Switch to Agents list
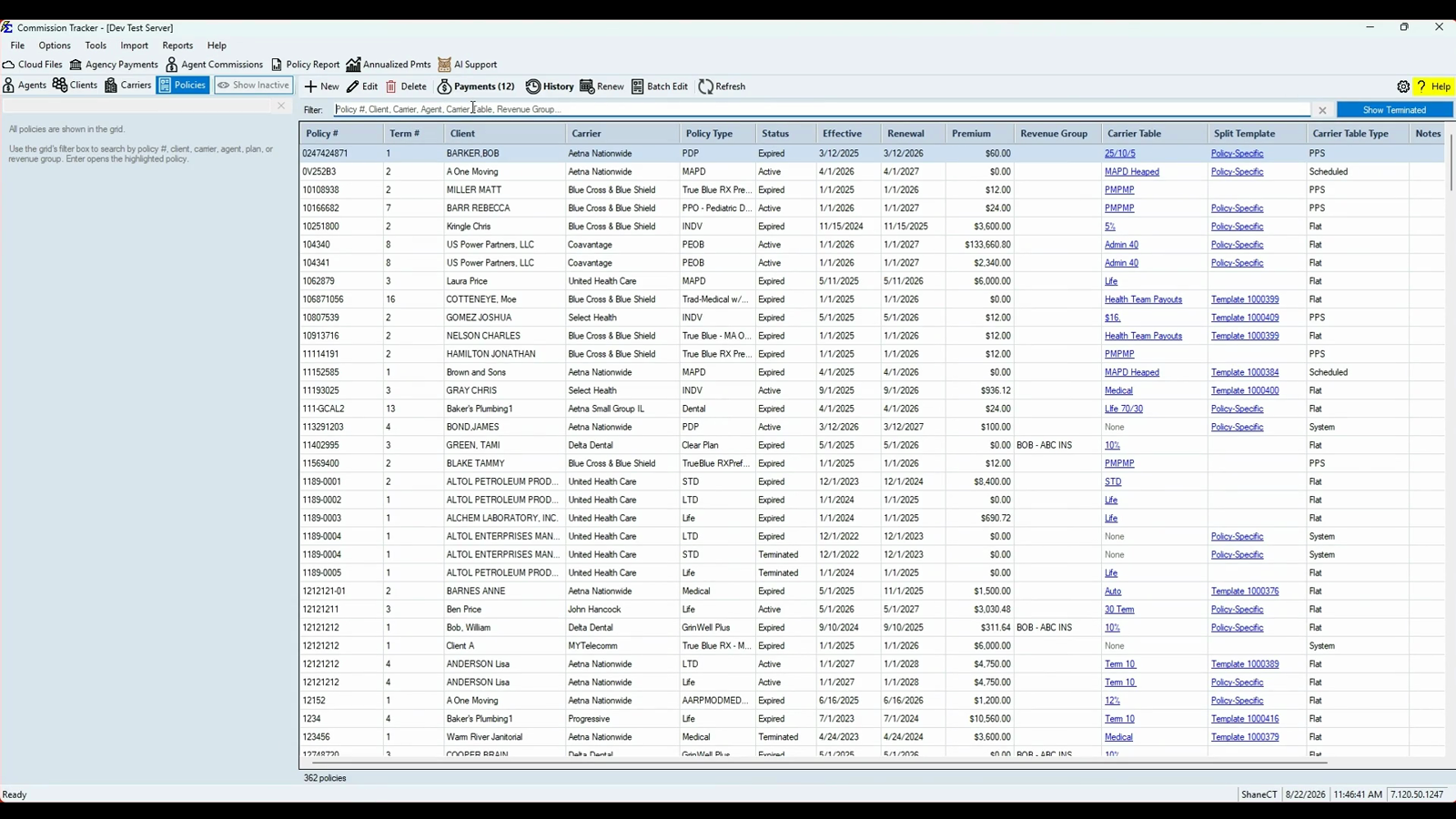The height and width of the screenshot is (819, 1456). (x=25, y=86)
